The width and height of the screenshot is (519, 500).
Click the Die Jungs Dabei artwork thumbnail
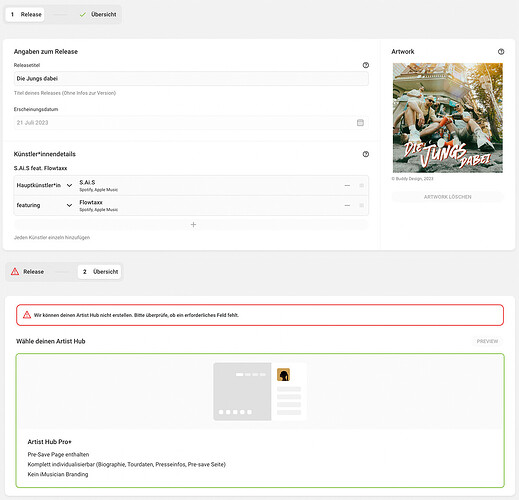[x=448, y=118]
